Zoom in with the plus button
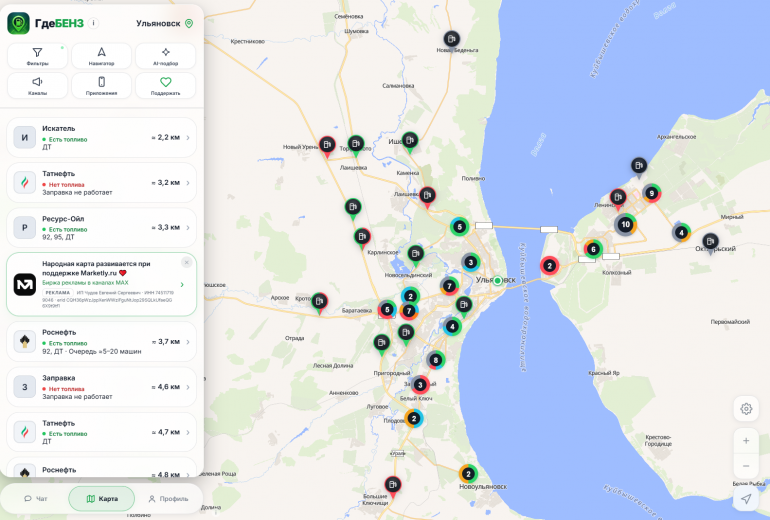Image resolution: width=770 pixels, height=520 pixels. click(x=746, y=441)
